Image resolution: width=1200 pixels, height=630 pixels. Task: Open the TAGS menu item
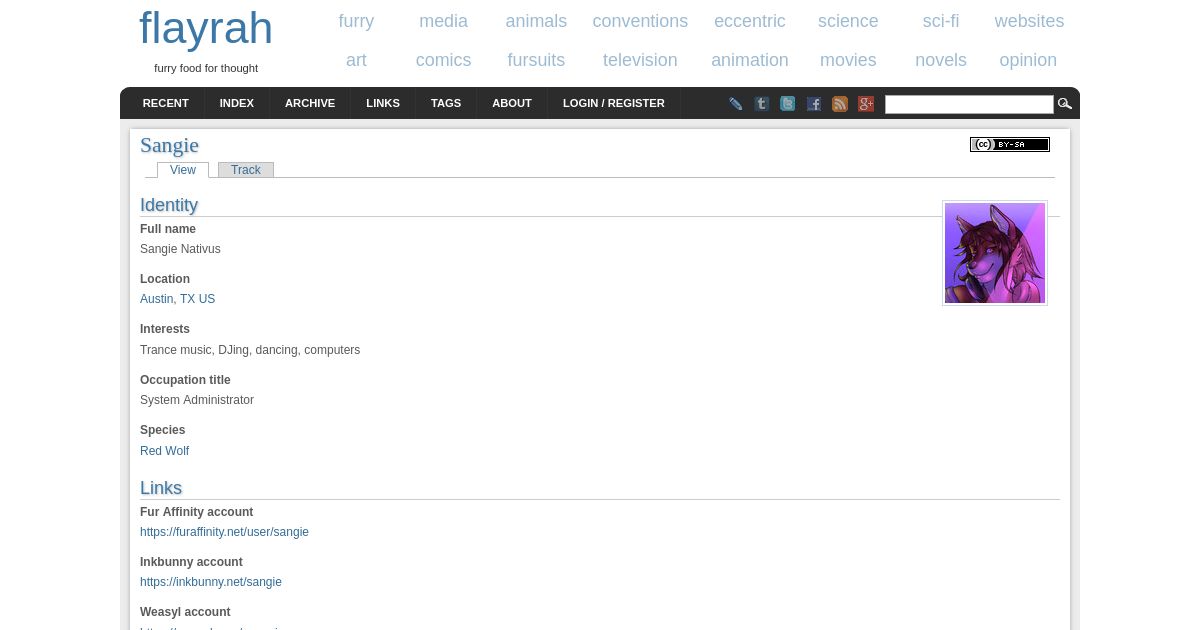tap(446, 103)
